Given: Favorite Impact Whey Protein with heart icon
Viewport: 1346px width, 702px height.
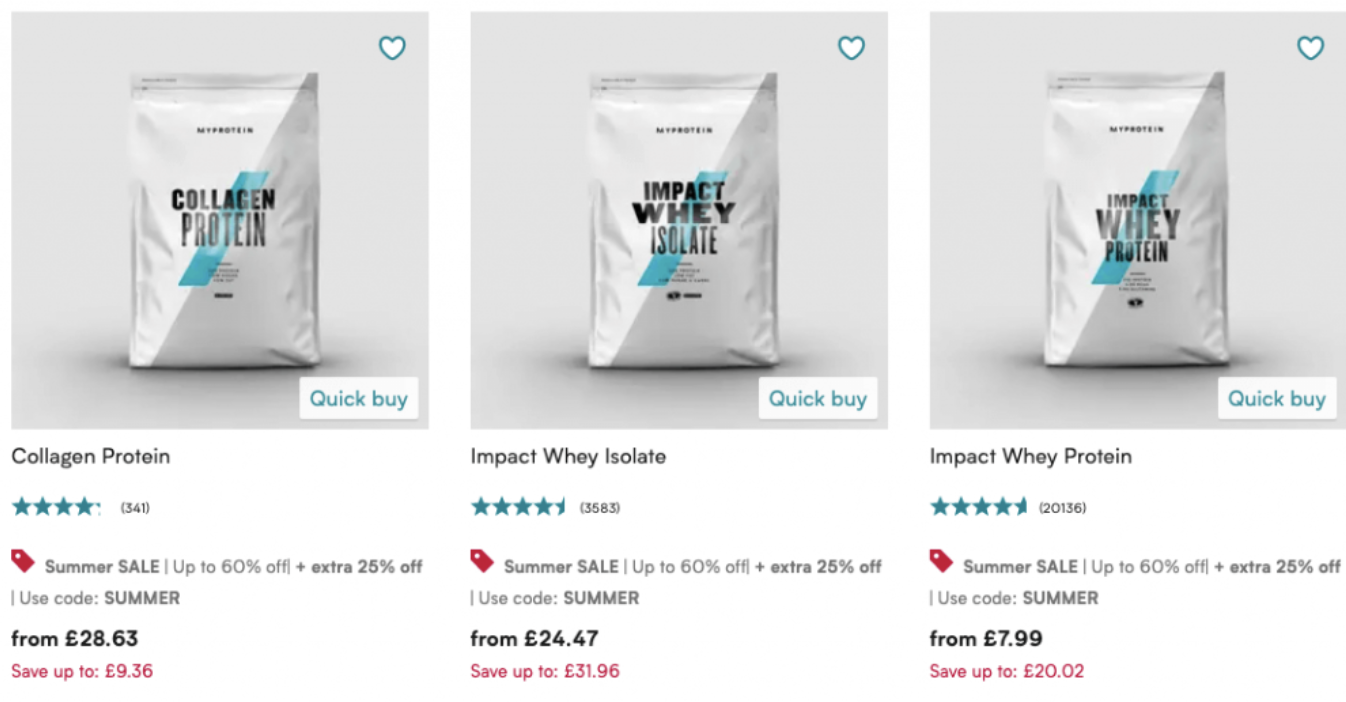Looking at the screenshot, I should pos(1310,47).
